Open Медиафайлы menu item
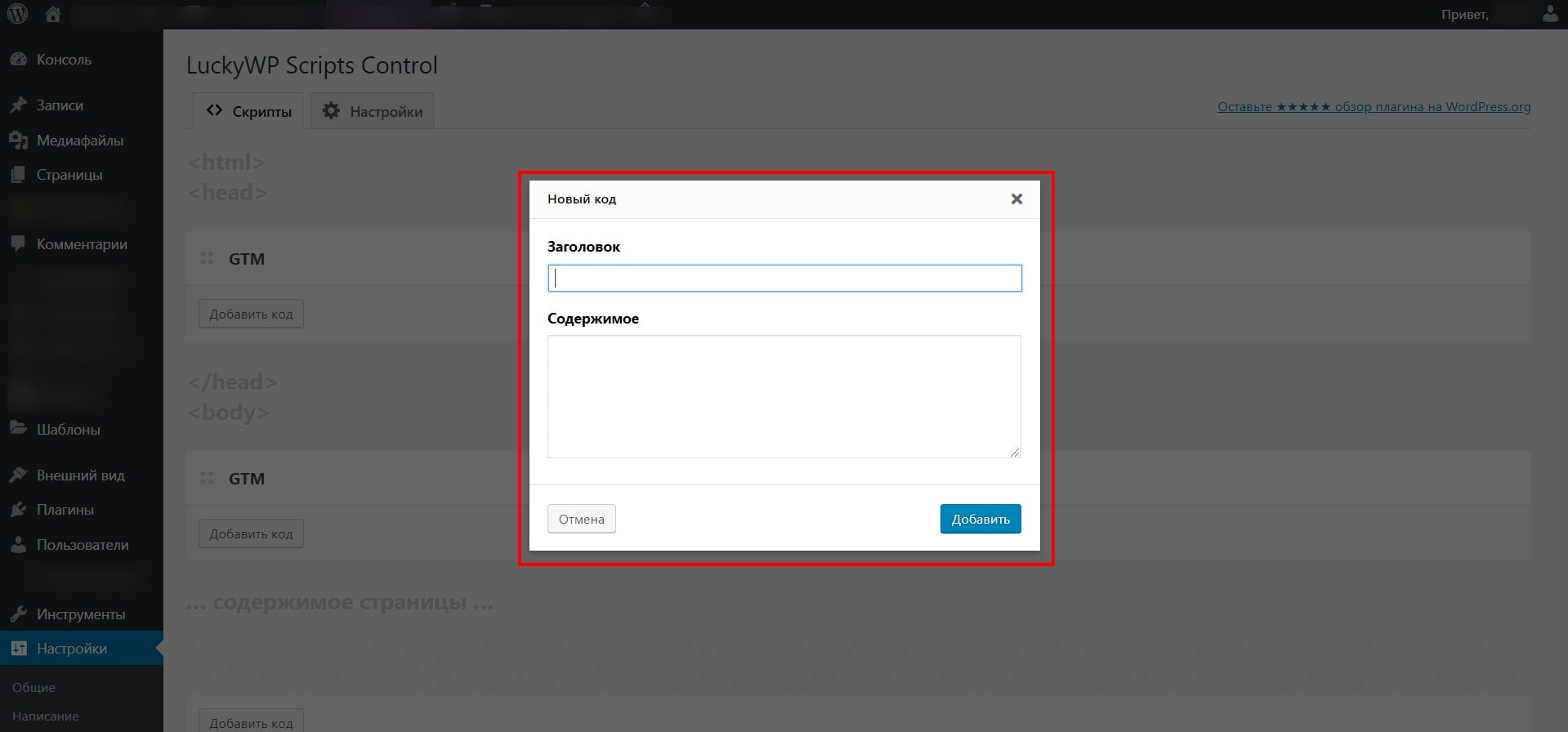This screenshot has width=1568, height=732. click(79, 141)
